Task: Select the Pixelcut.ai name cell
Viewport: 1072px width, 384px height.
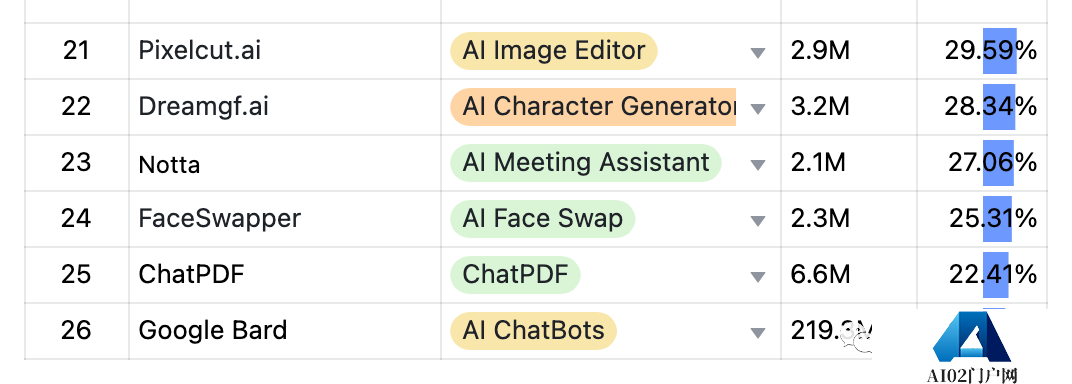Action: (x=285, y=51)
